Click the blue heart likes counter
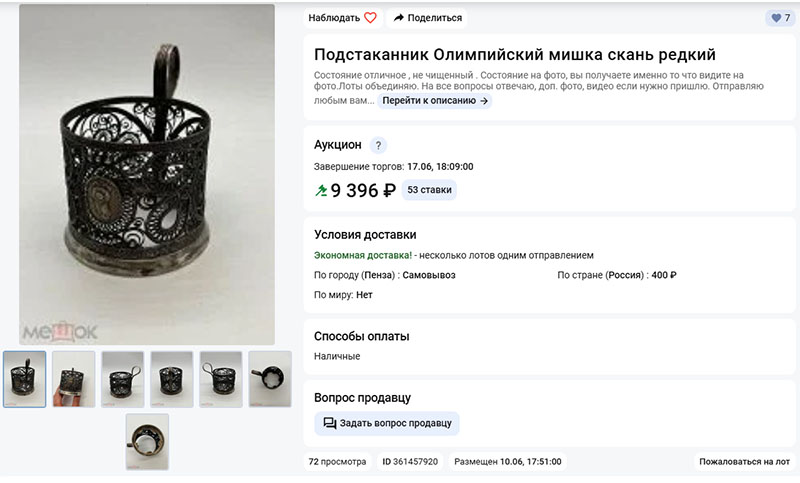Viewport: 800px width, 483px height. (781, 18)
